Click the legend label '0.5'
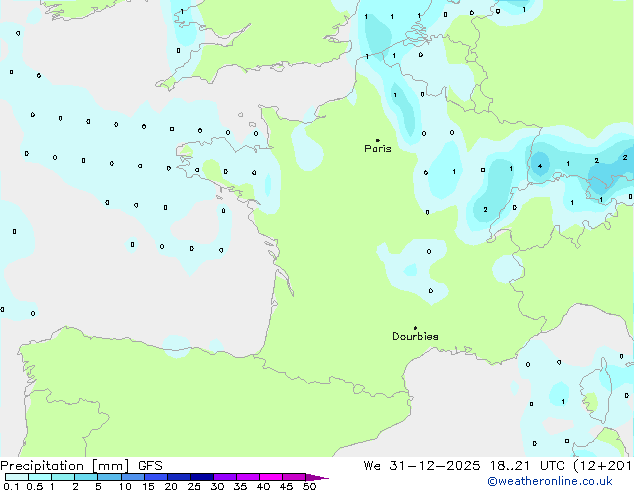Viewport: 634px width, 490px height. point(35,486)
